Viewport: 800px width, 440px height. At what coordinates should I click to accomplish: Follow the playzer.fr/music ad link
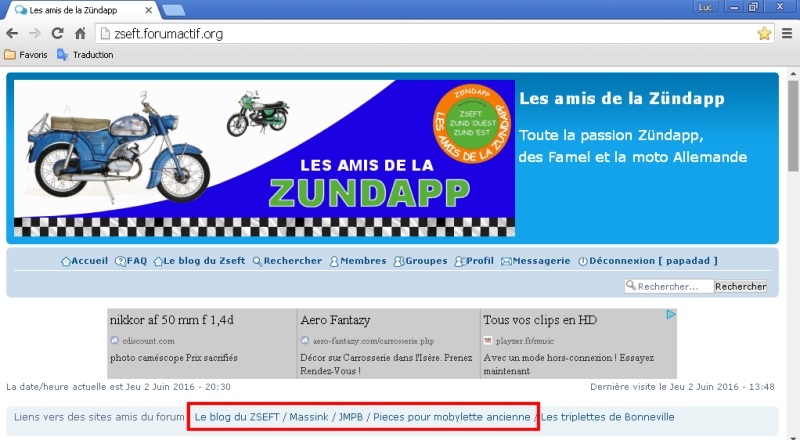(524, 340)
